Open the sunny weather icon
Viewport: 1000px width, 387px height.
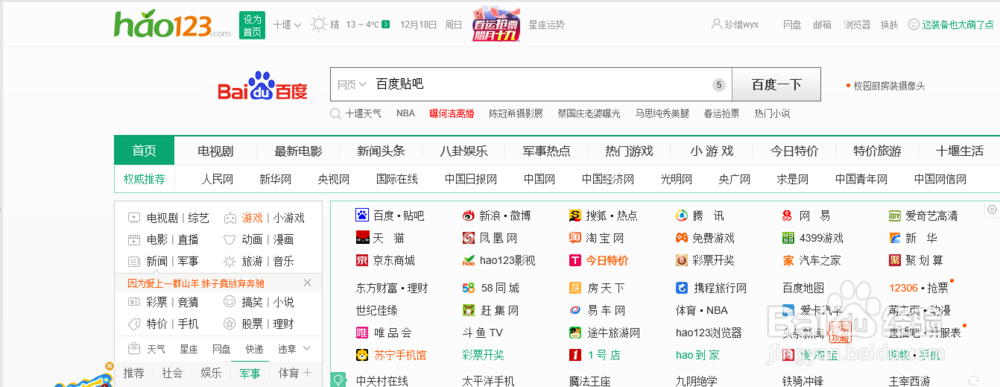point(318,25)
